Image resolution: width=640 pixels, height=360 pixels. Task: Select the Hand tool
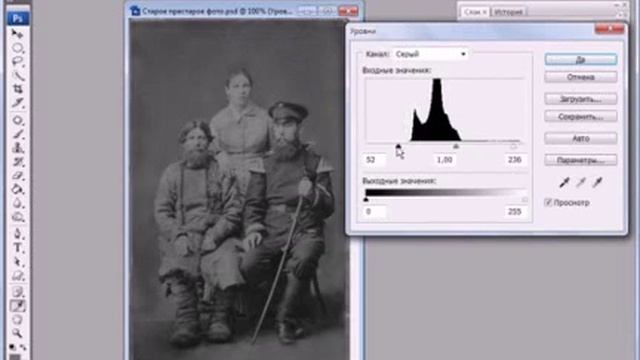click(18, 320)
